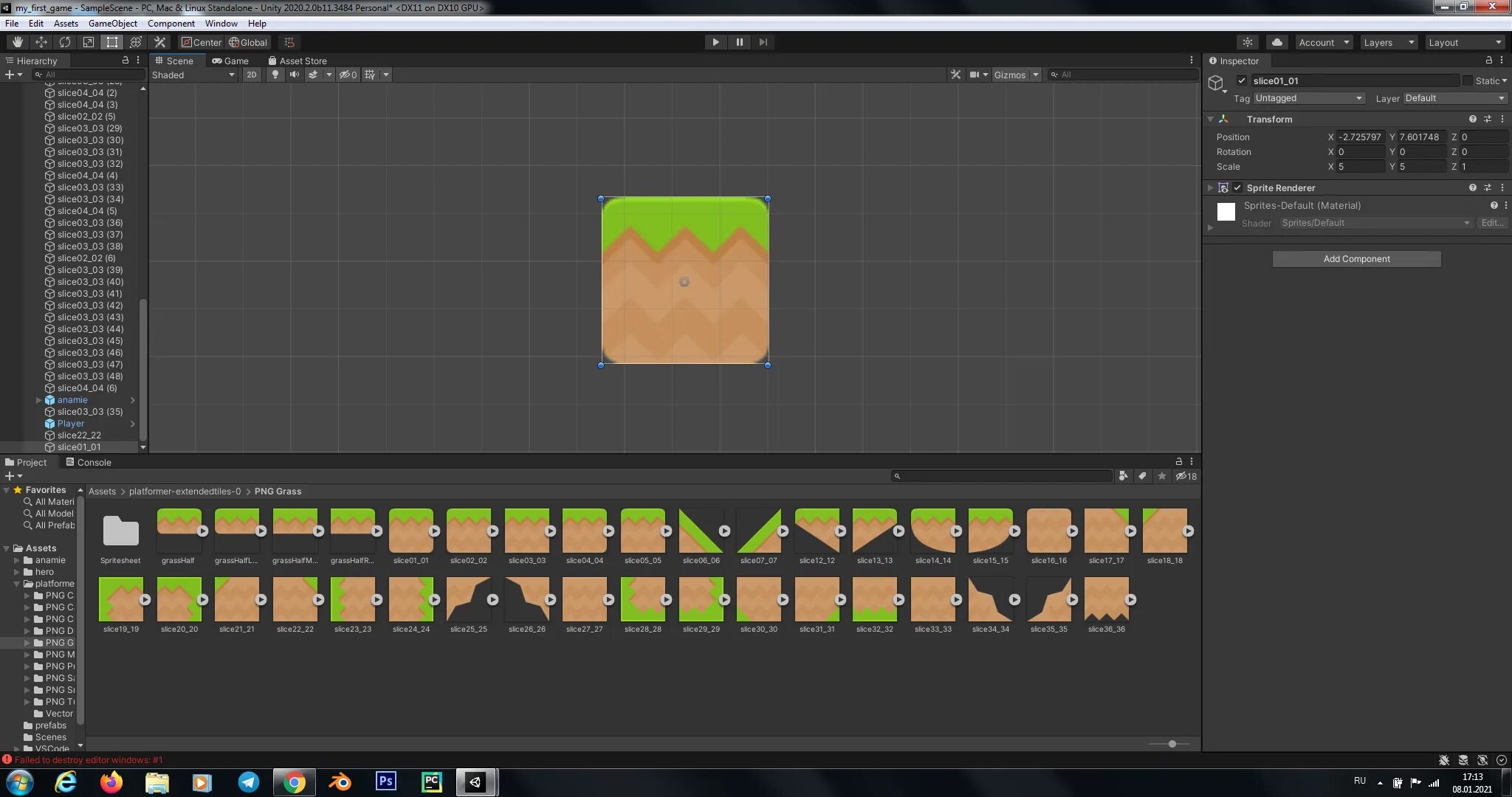Open Transform preset settings icon
This screenshot has width=1512, height=797.
[1488, 119]
